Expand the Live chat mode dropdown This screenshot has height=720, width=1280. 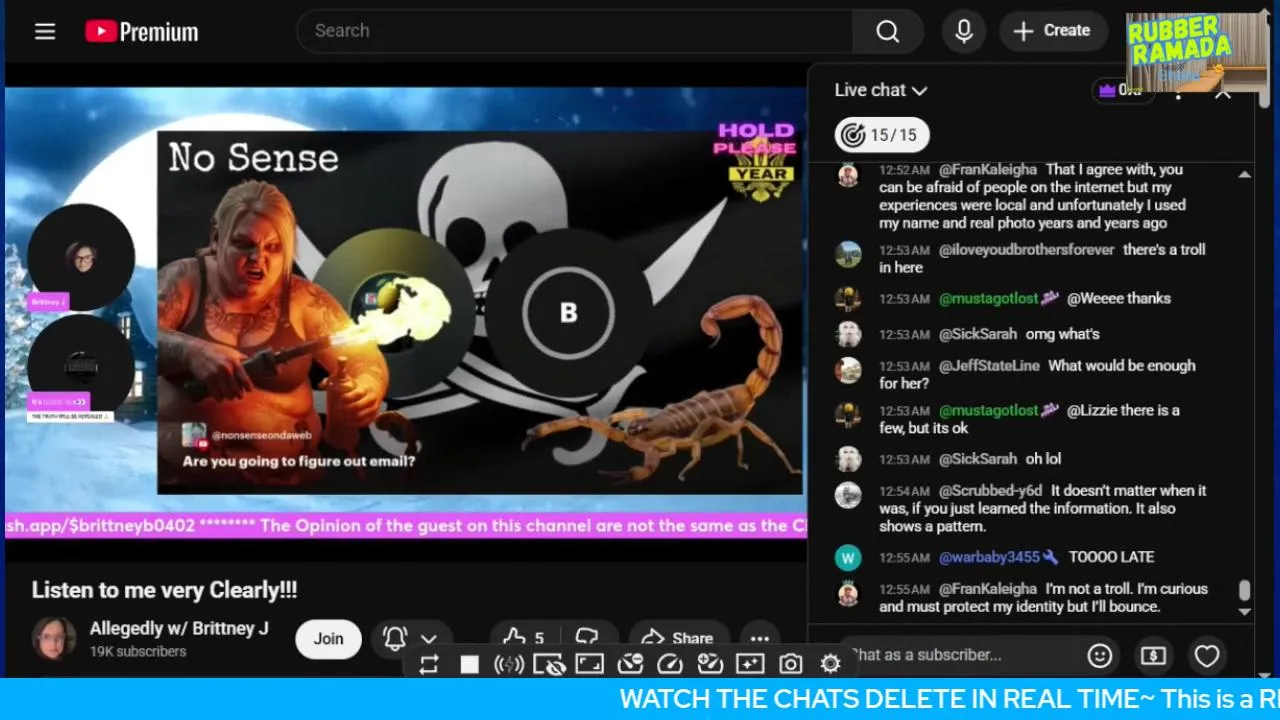[x=881, y=90]
